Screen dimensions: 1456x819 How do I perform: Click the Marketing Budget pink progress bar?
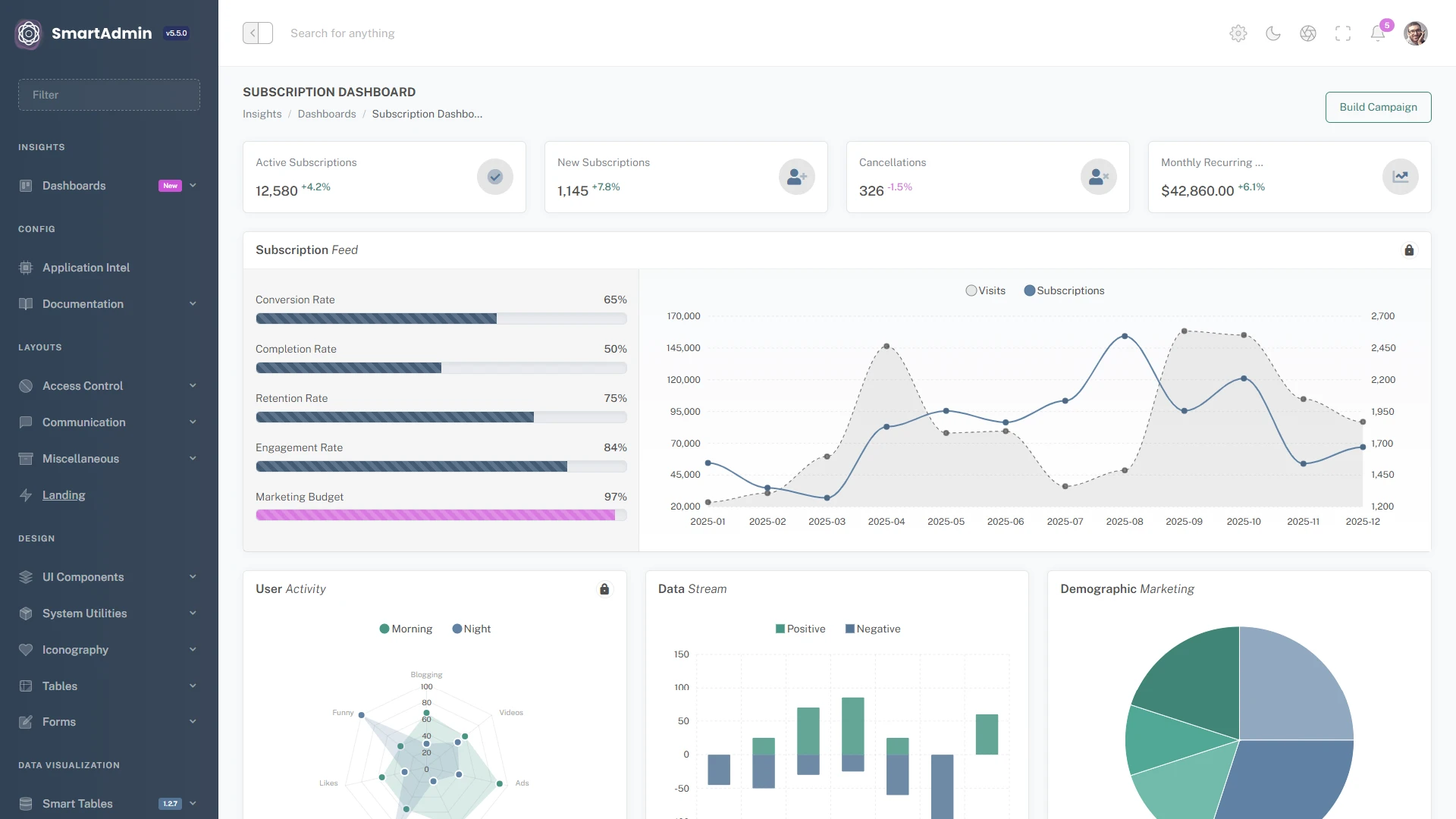pyautogui.click(x=441, y=516)
